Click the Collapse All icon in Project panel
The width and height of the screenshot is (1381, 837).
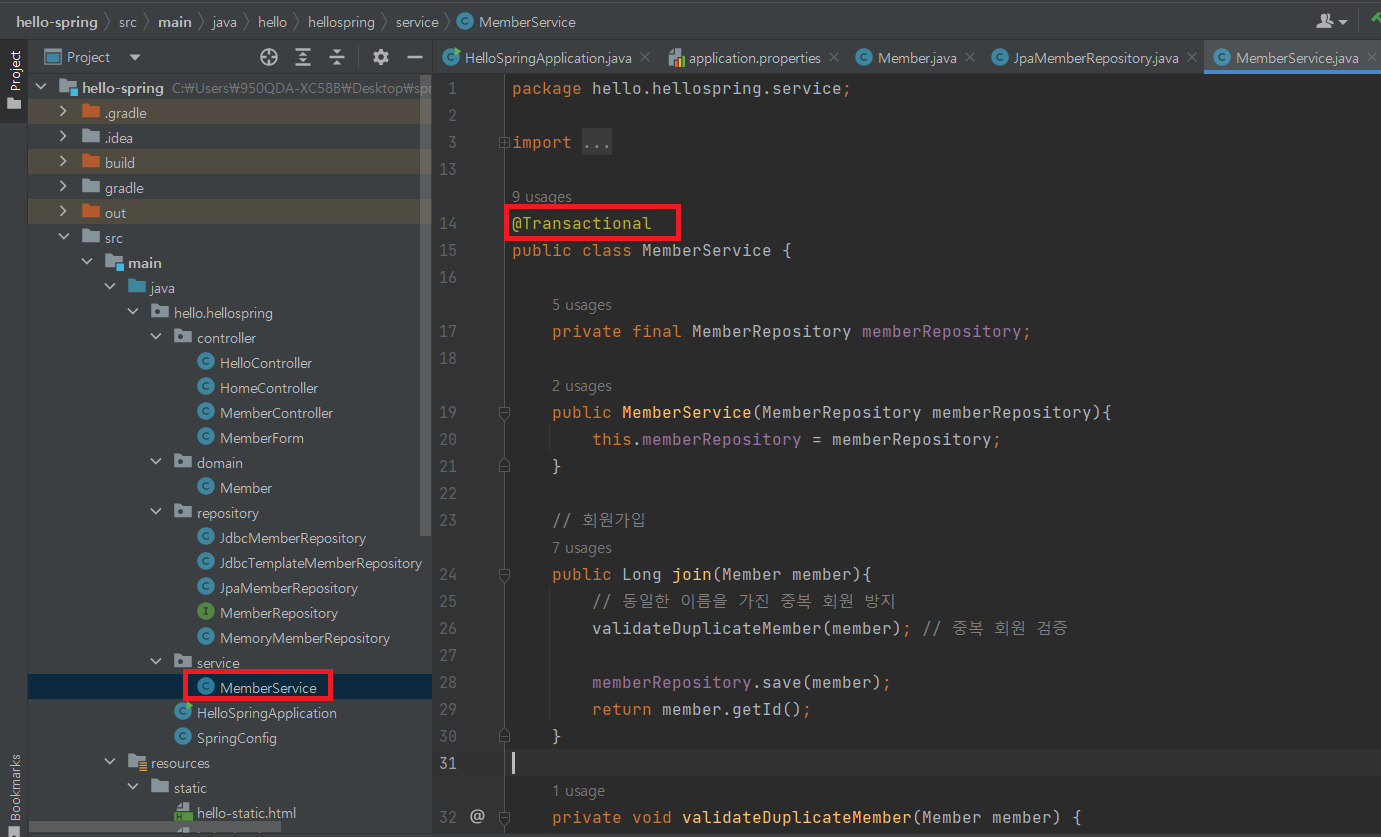337,57
